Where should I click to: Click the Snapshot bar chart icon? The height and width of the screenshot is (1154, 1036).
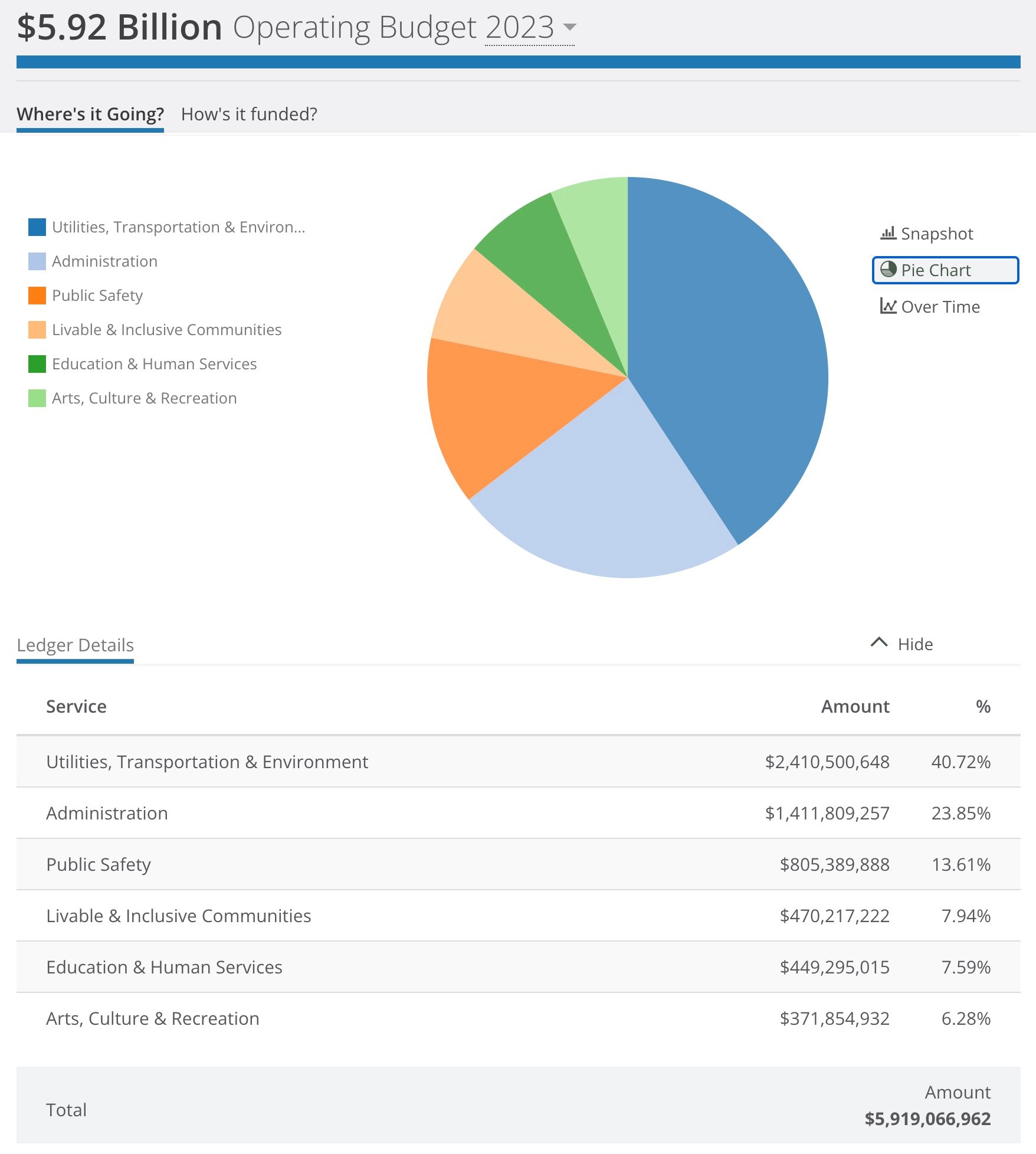click(888, 233)
